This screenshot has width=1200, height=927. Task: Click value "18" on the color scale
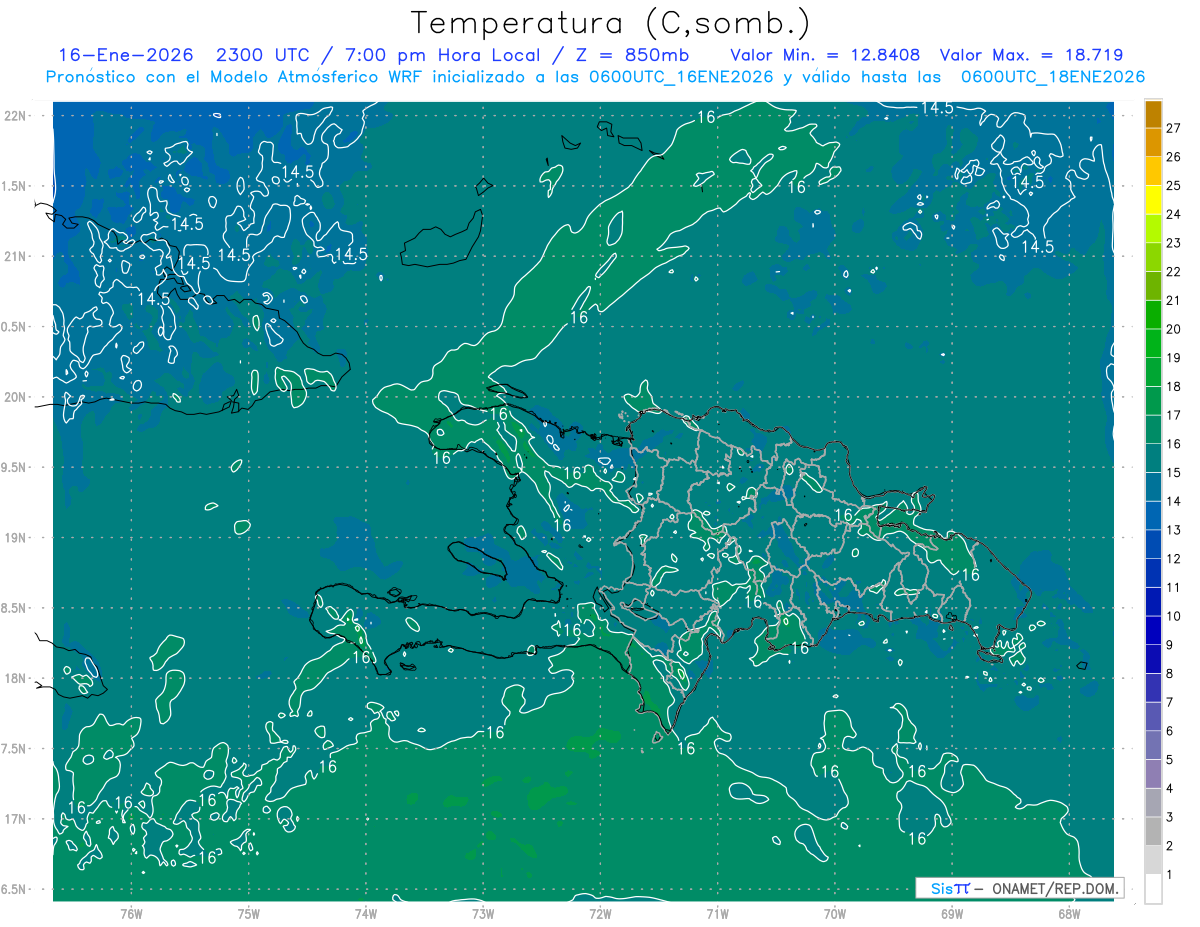[x=1174, y=386]
